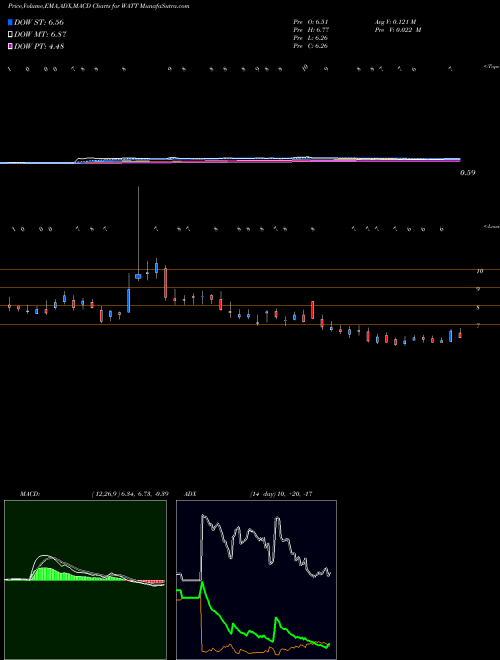500x660 pixels.
Task: Click the last red candlestick on the right
Action: (x=460, y=335)
